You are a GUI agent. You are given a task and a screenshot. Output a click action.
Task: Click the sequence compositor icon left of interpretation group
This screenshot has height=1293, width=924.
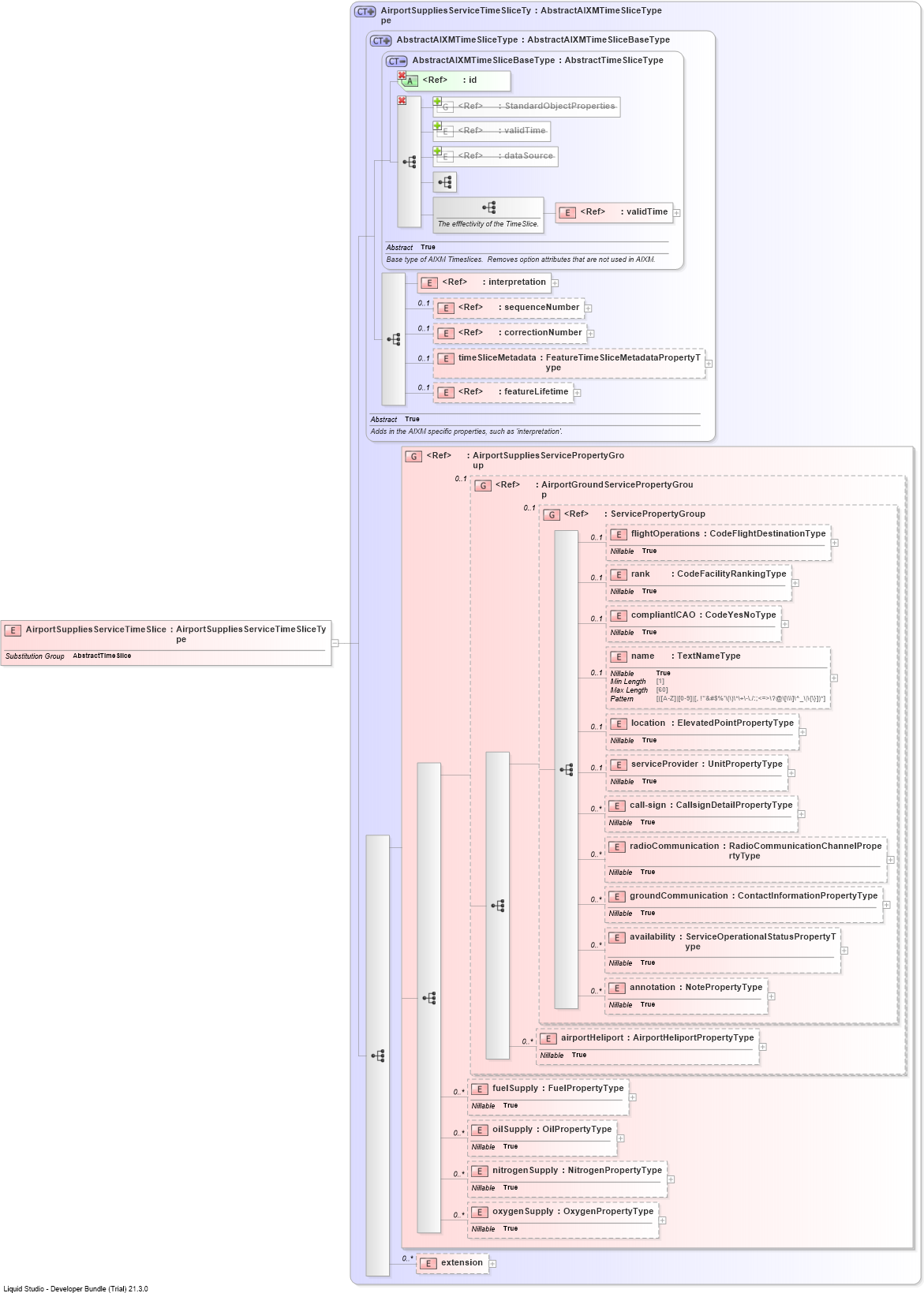tap(394, 339)
